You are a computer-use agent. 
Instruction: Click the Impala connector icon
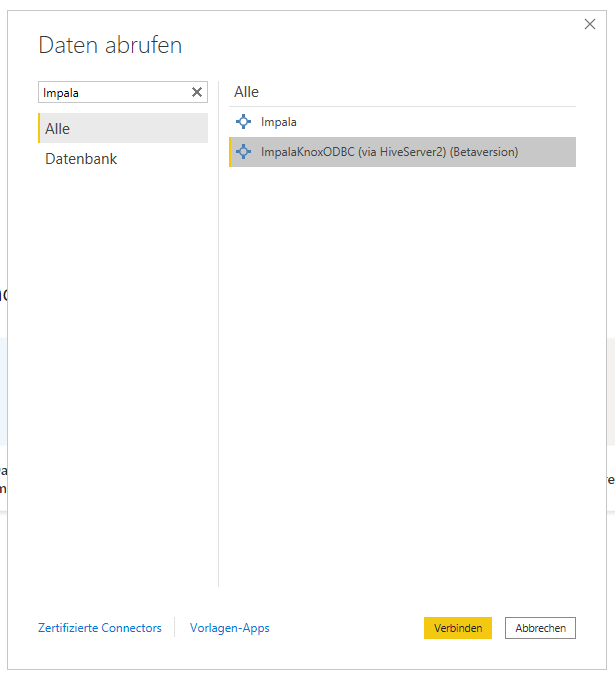coord(243,122)
